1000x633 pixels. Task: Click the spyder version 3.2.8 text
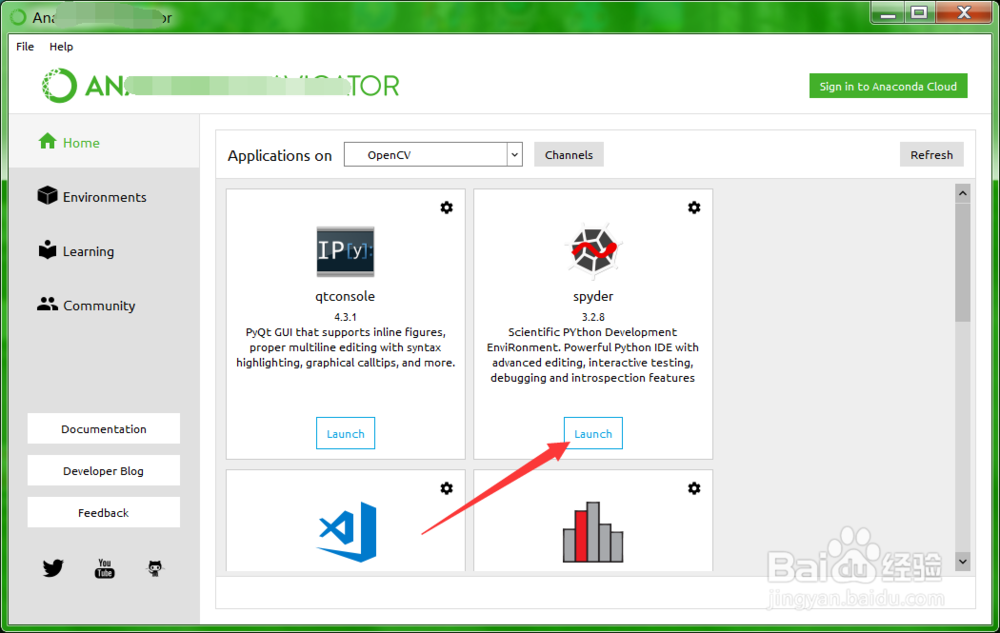593,317
